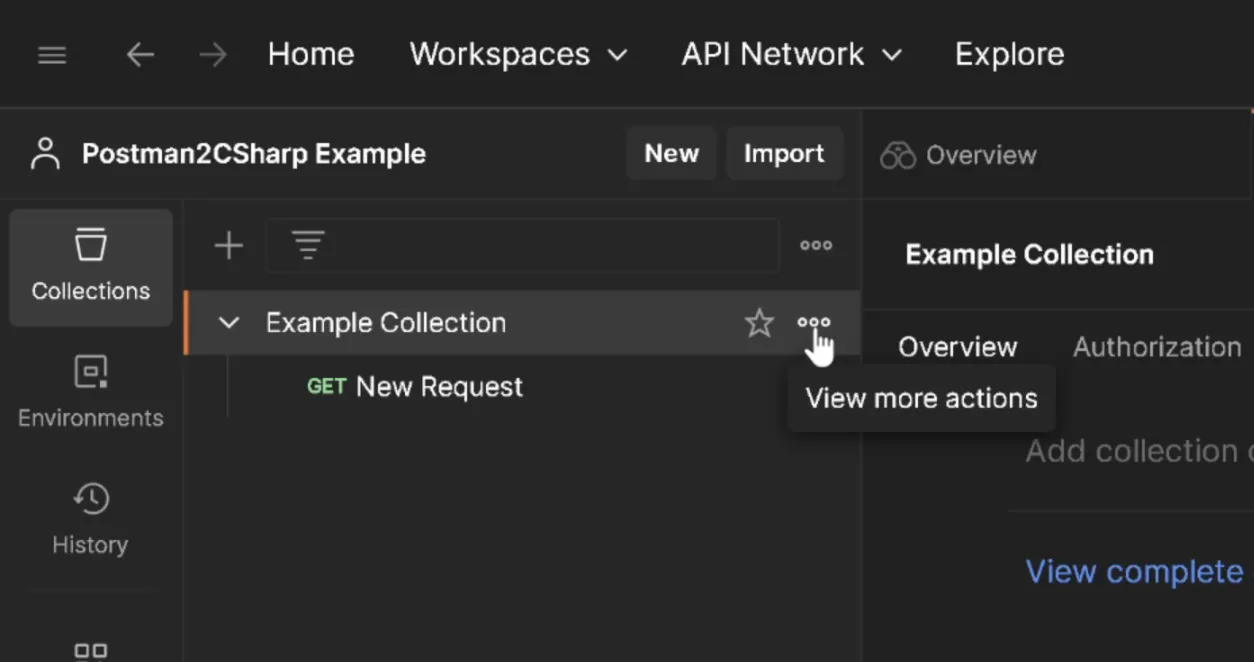This screenshot has width=1254, height=662.
Task: Go back with the left arrow
Action: pos(140,55)
